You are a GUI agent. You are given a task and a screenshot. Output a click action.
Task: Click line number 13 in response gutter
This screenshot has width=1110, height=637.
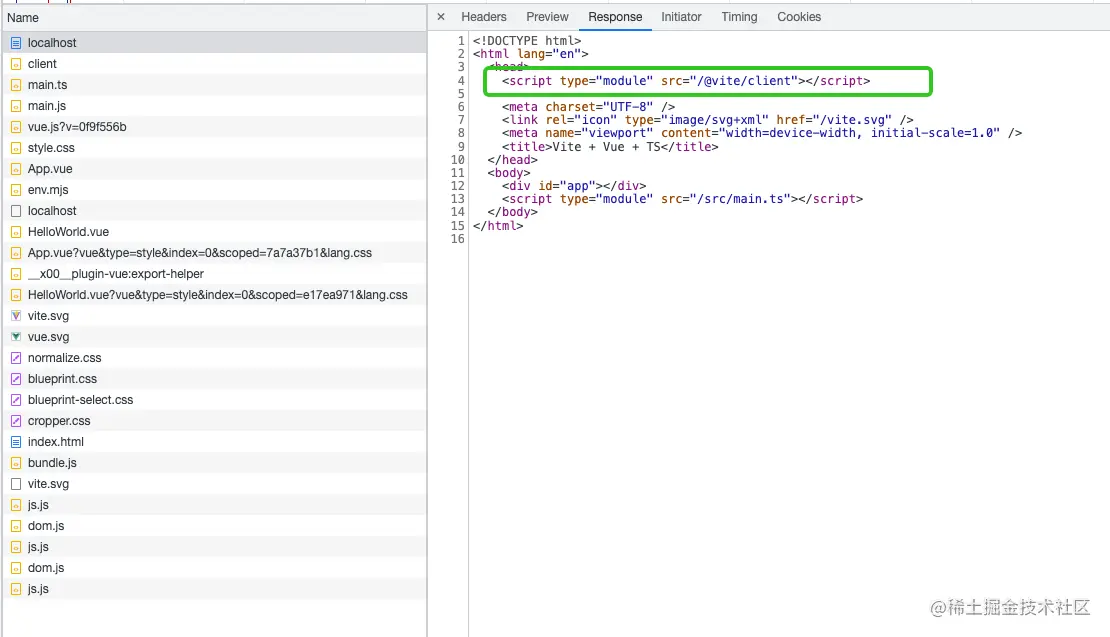tap(457, 200)
